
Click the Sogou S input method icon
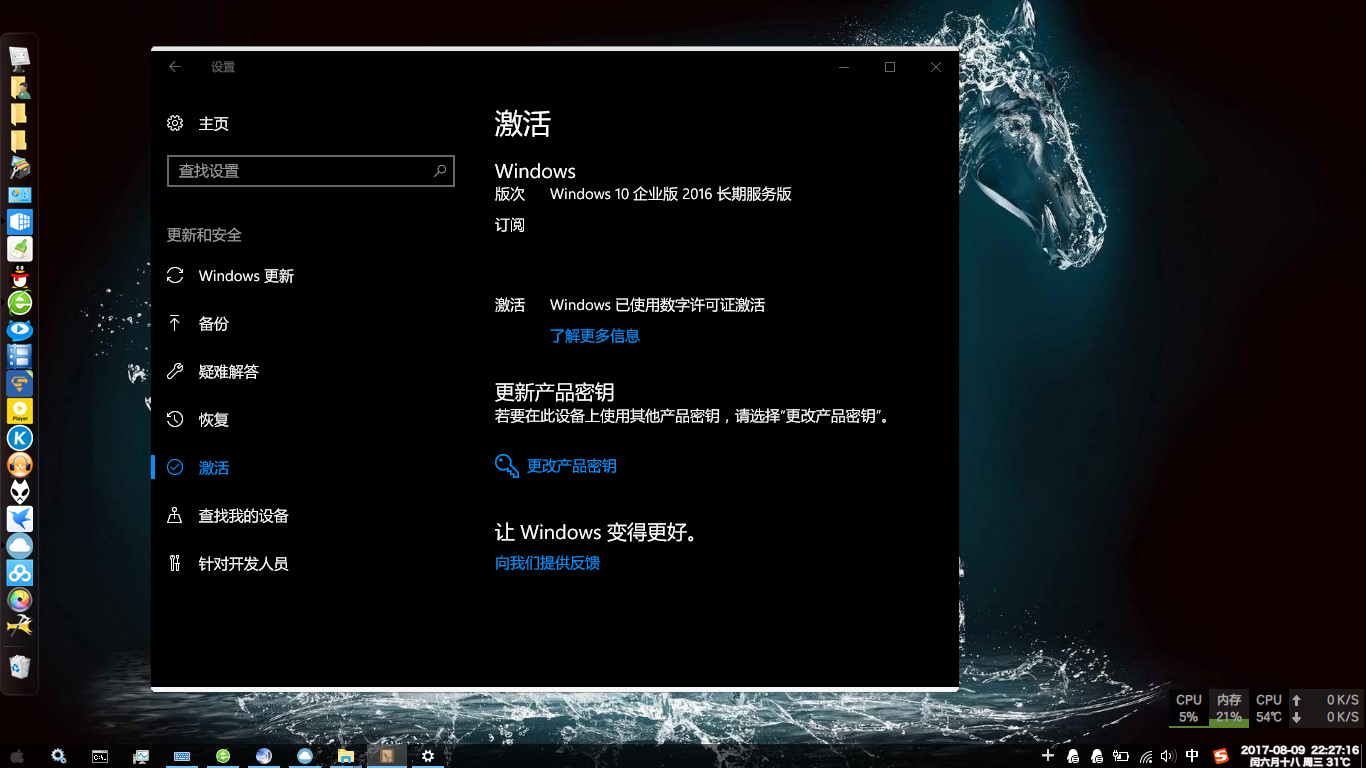click(x=1220, y=756)
